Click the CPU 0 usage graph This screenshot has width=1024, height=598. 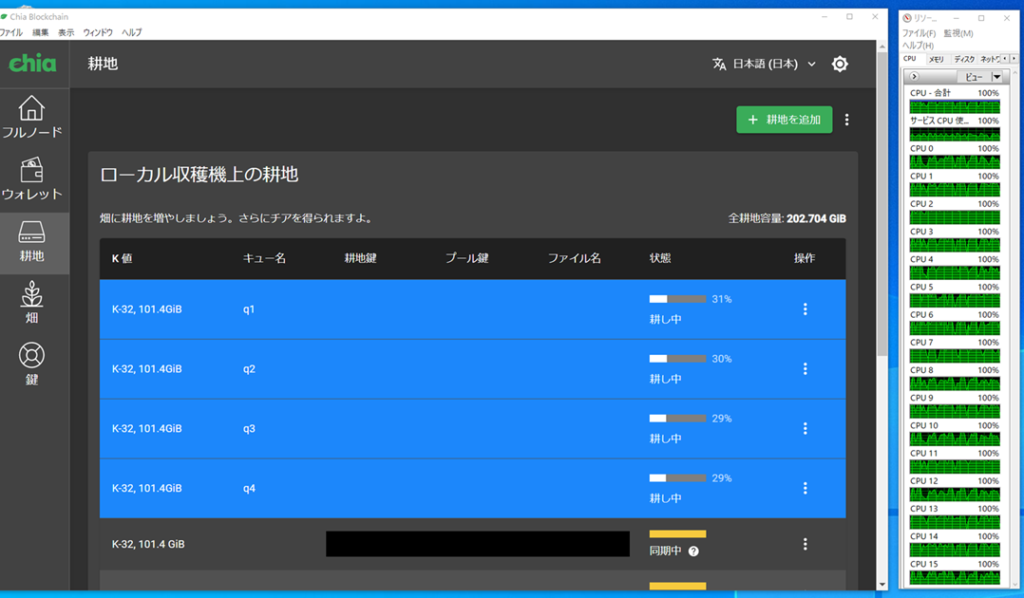click(x=955, y=162)
